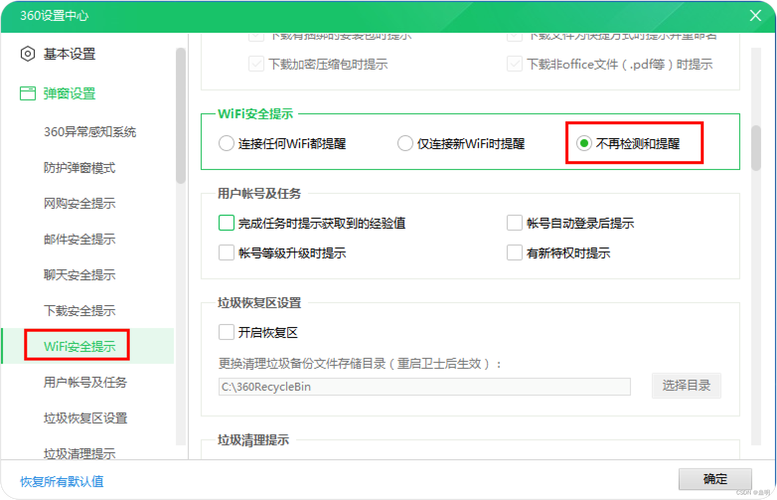Click the C:\360RecycleBin path field
The image size is (777, 500).
tap(425, 387)
